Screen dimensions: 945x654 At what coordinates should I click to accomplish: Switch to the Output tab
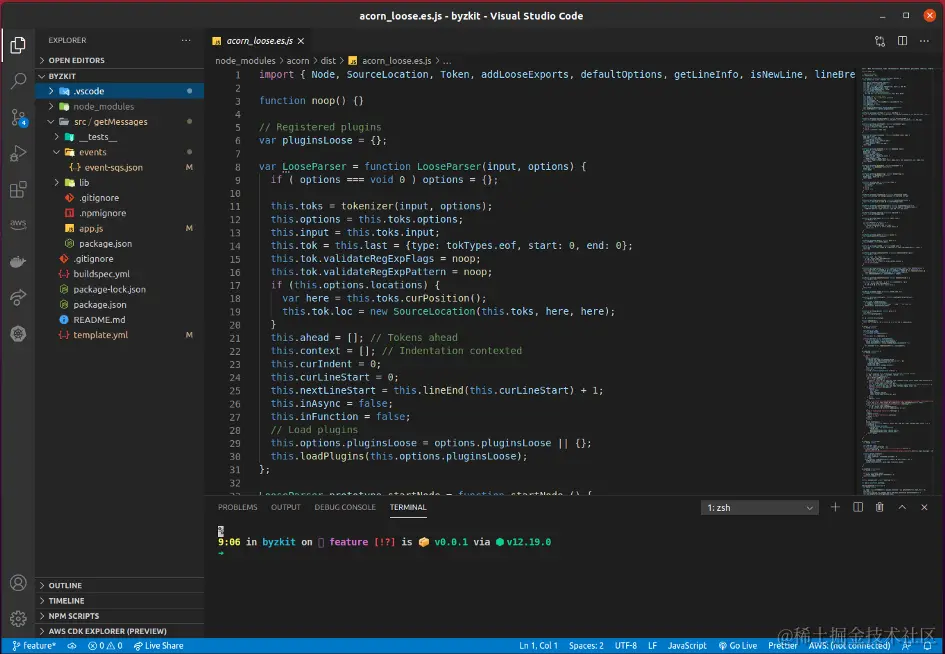pos(286,507)
